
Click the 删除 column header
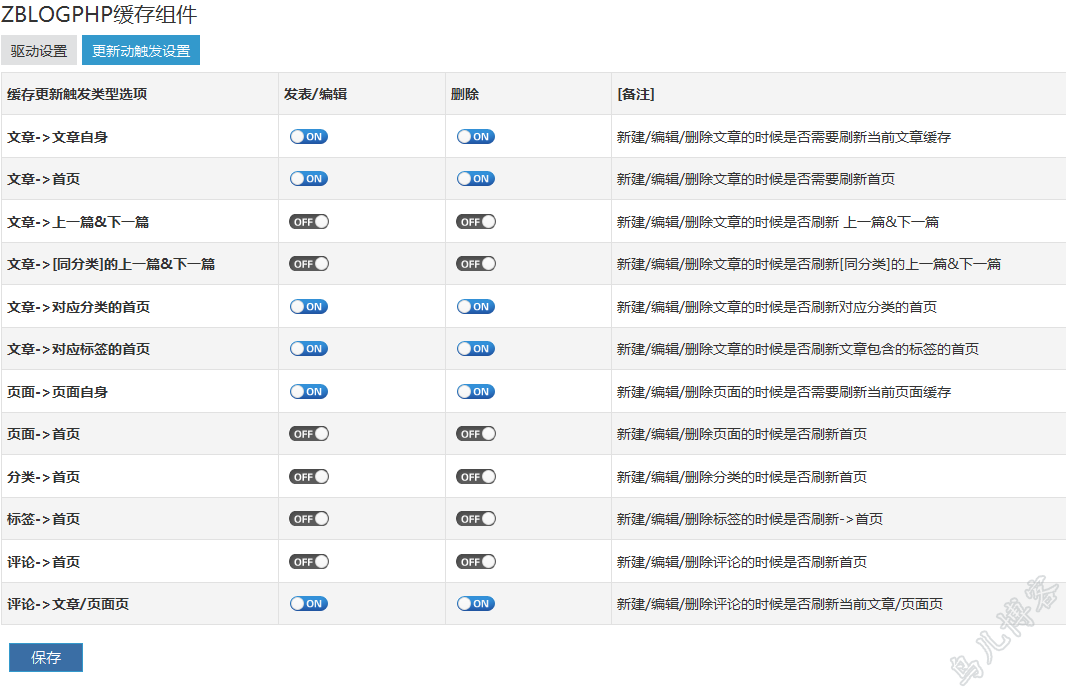(465, 94)
